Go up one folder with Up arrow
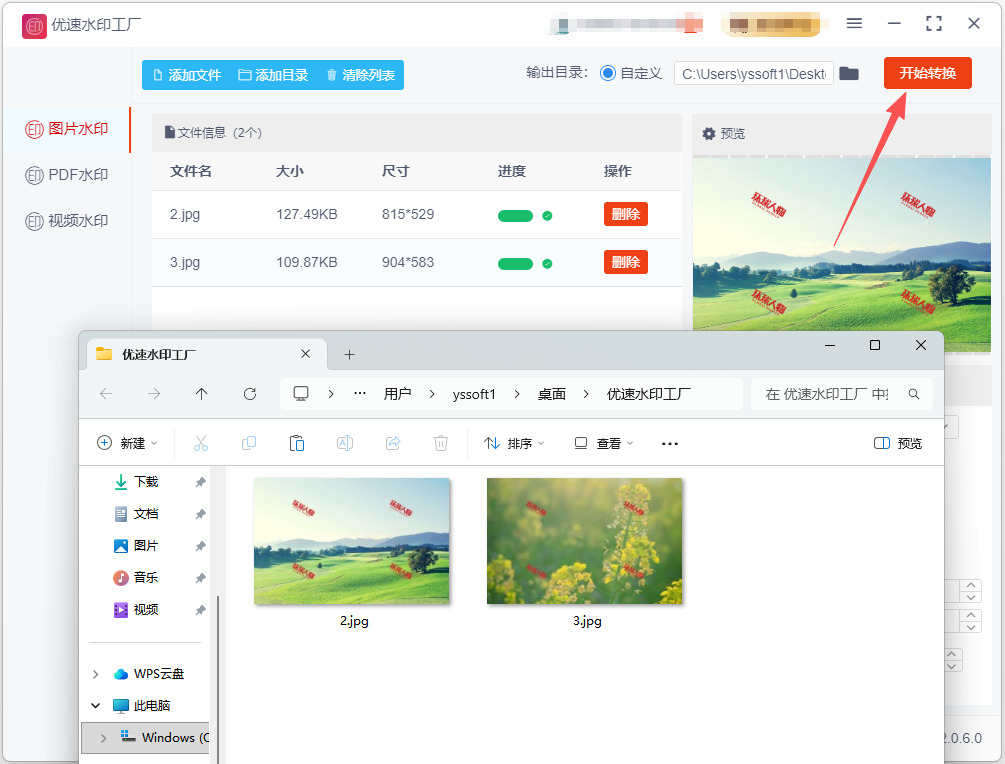Viewport: 1005px width, 764px height. click(x=202, y=394)
